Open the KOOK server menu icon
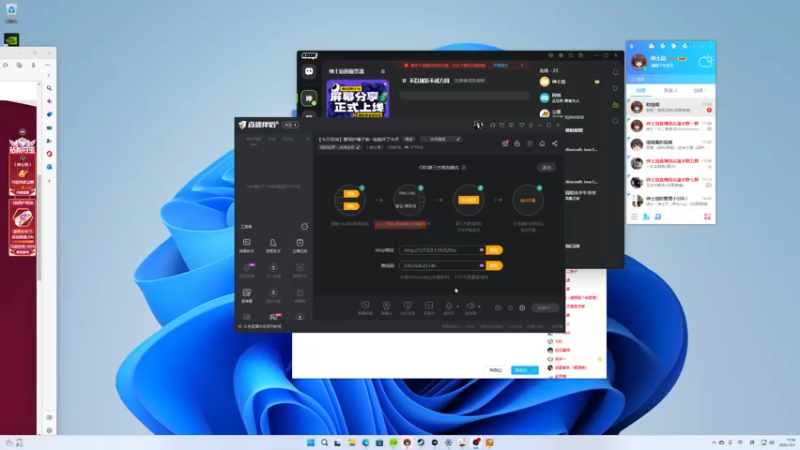 click(383, 71)
